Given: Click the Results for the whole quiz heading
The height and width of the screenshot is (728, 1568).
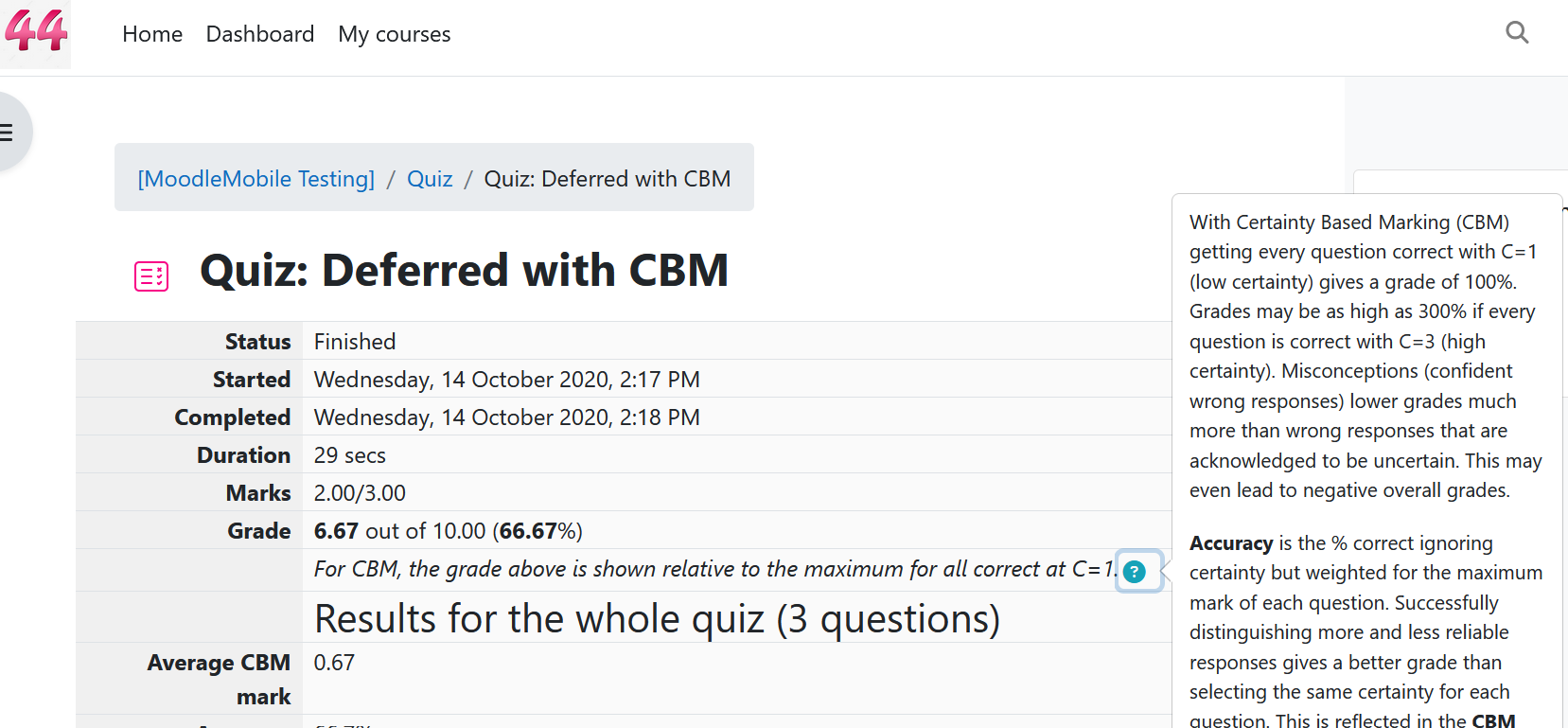Looking at the screenshot, I should [x=658, y=619].
